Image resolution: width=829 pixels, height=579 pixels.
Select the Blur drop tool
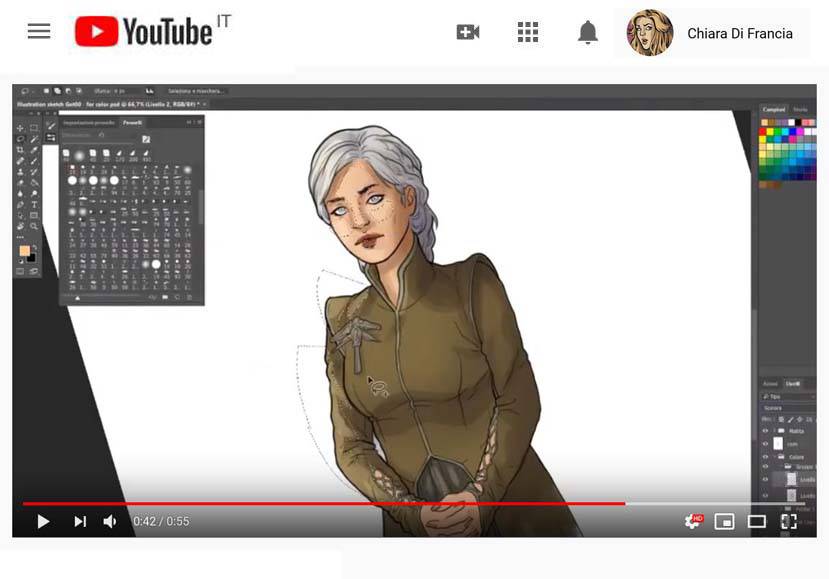[20, 194]
